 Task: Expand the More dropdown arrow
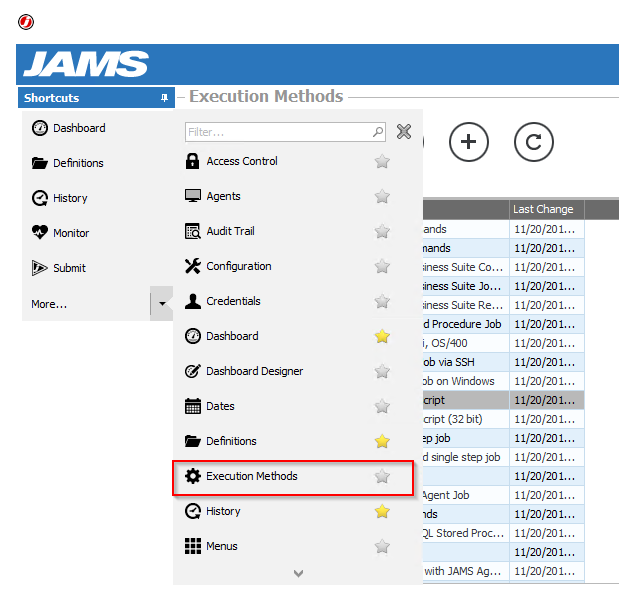pyautogui.click(x=162, y=304)
